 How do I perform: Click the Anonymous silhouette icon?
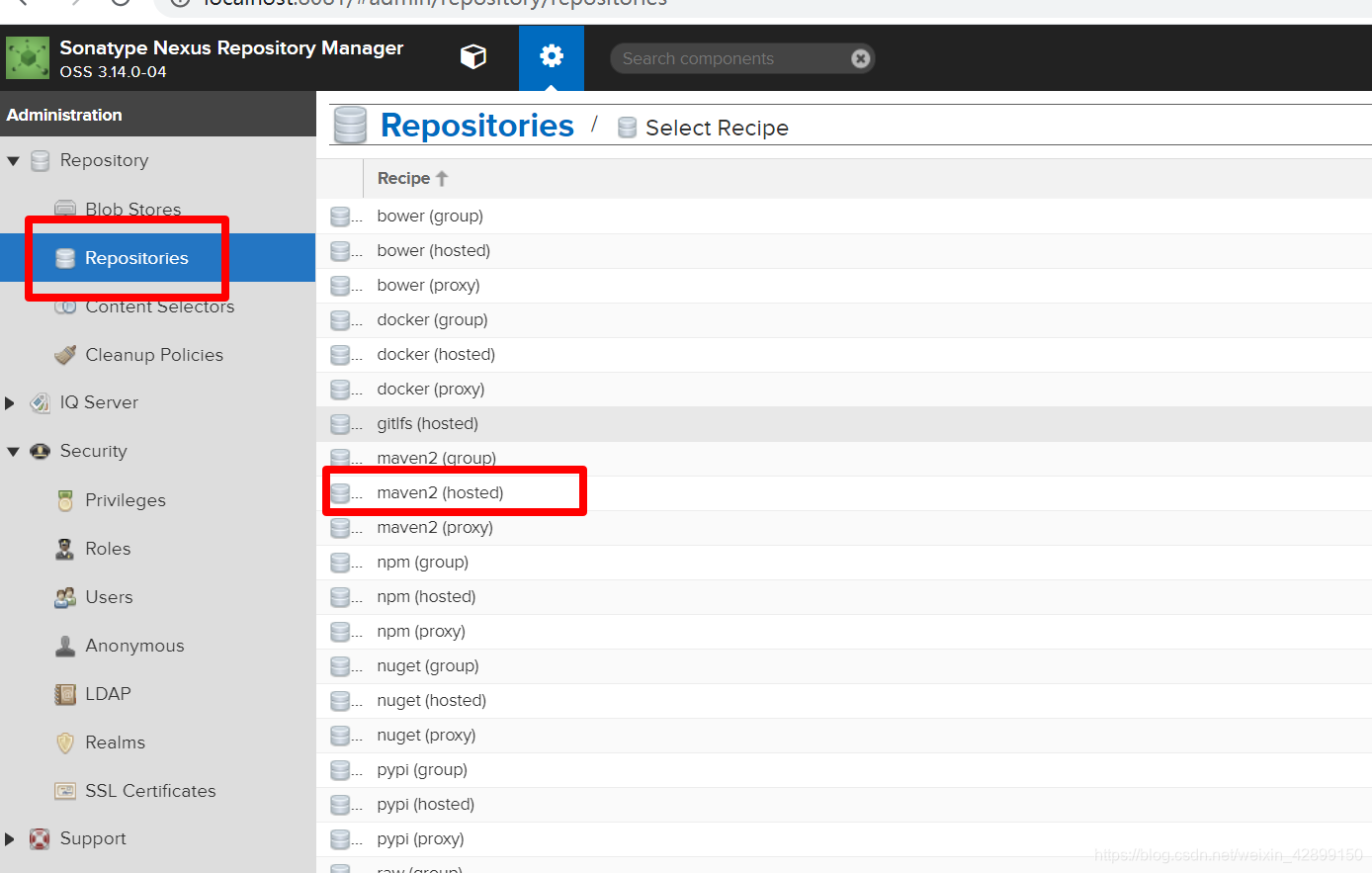[x=65, y=646]
